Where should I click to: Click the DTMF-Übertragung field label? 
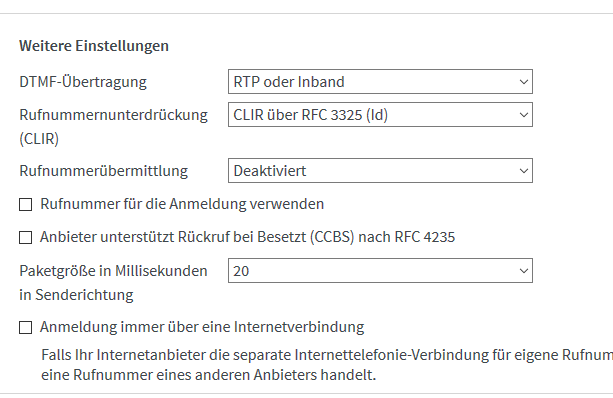pyautogui.click(x=83, y=82)
